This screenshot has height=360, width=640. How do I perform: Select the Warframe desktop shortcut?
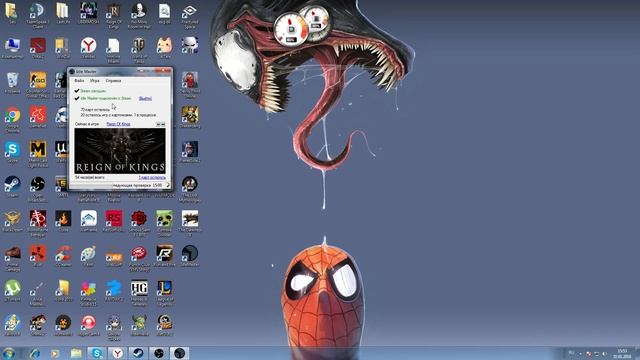pyautogui.click(x=88, y=222)
